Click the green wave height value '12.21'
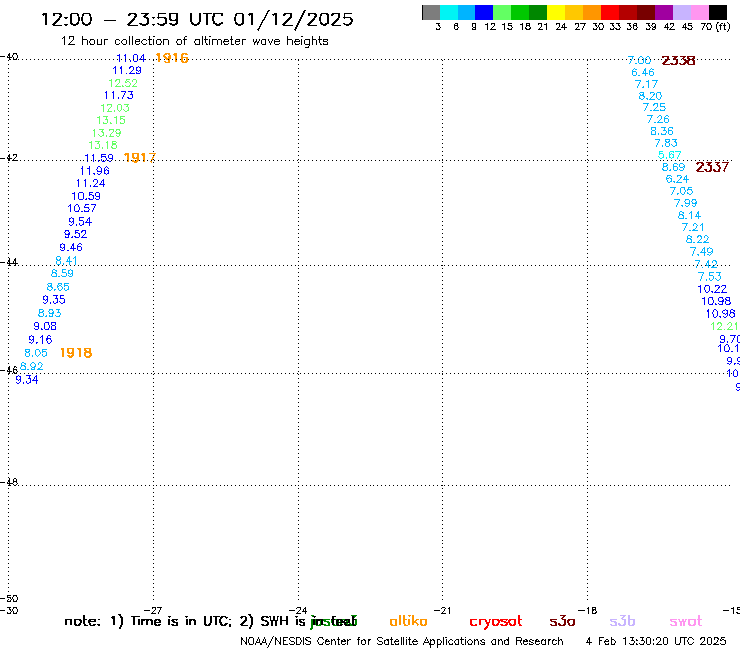 (724, 326)
